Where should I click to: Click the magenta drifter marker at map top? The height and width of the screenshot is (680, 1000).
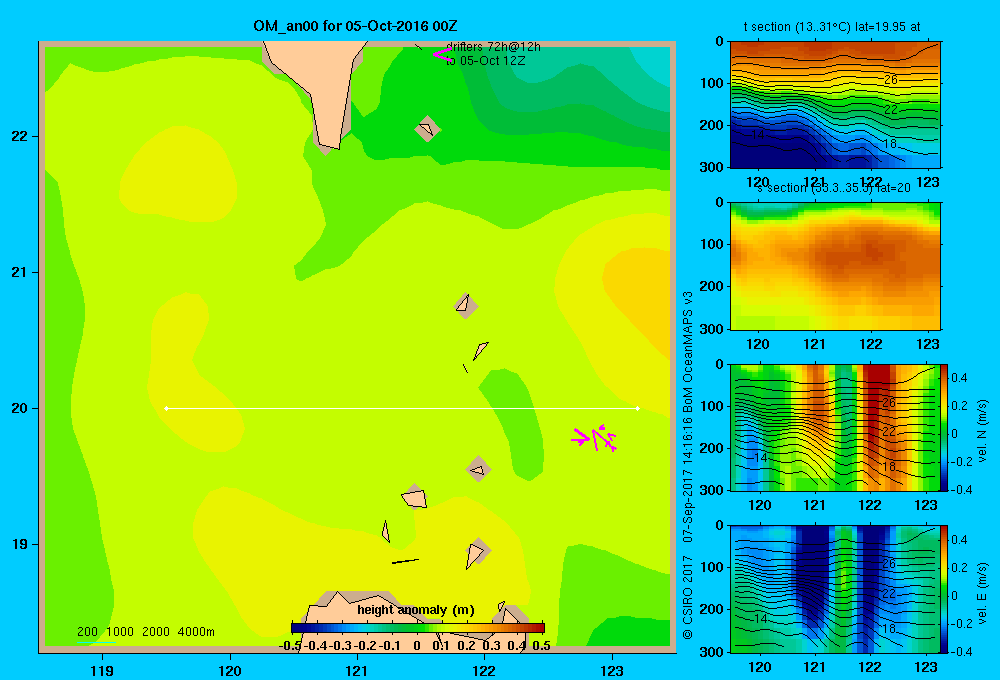point(441,54)
